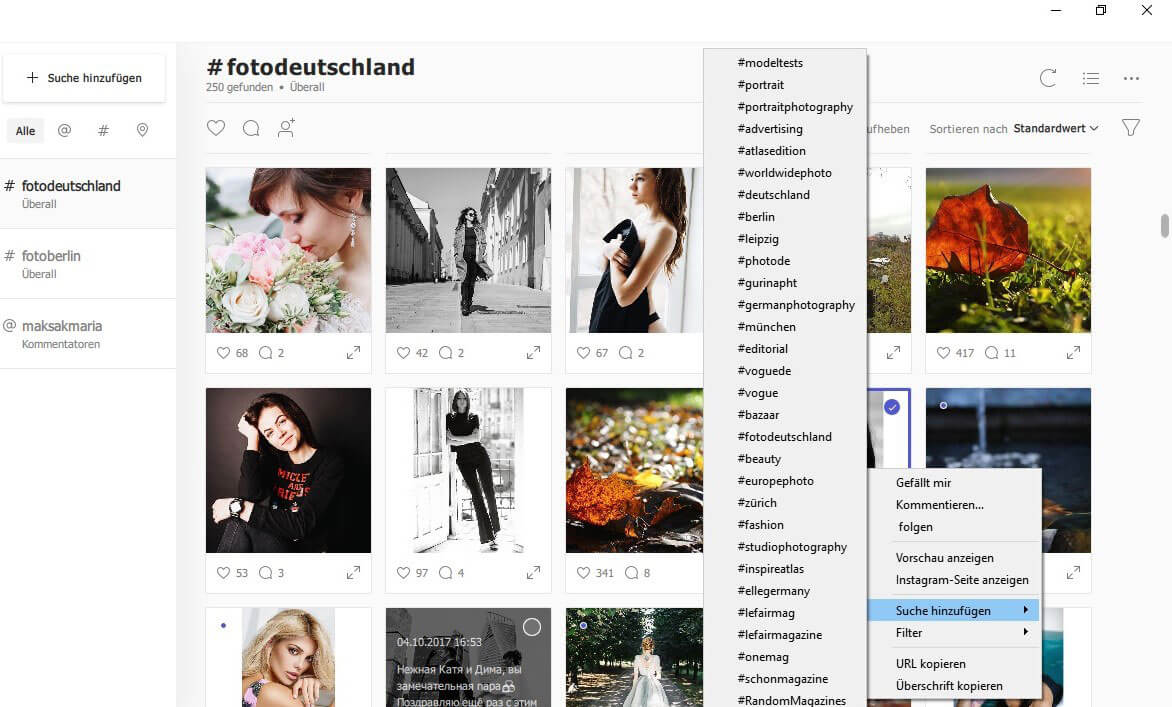Expand the wedding bouquet photo preview

point(353,353)
